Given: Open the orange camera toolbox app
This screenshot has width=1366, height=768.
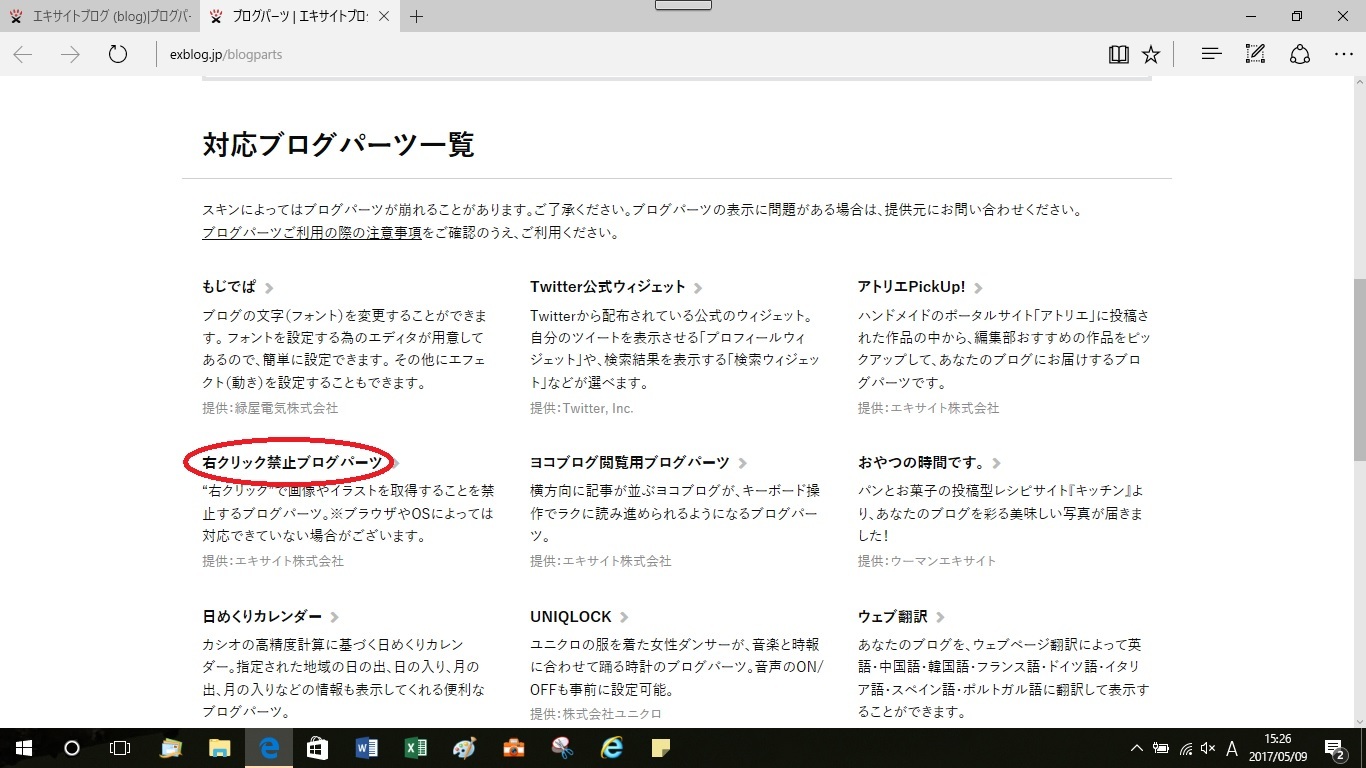Looking at the screenshot, I should [514, 748].
